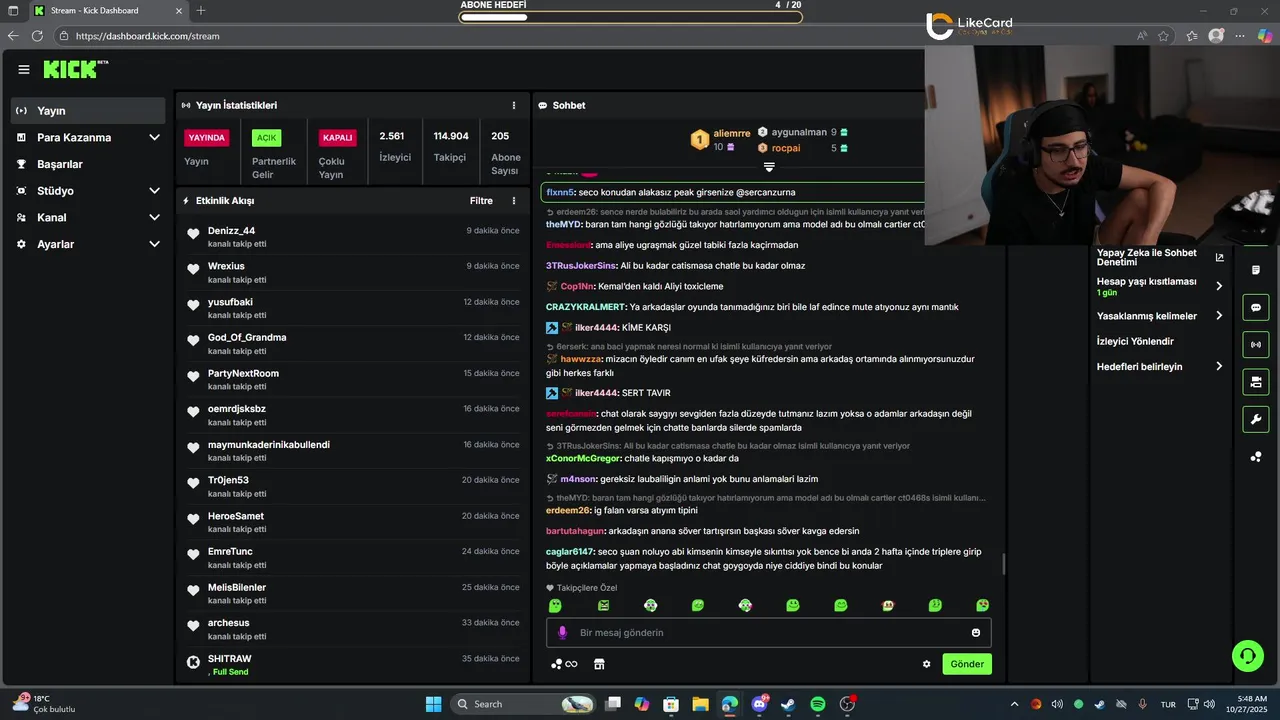Click the Gönder send button
The width and height of the screenshot is (1280, 720).
click(967, 664)
